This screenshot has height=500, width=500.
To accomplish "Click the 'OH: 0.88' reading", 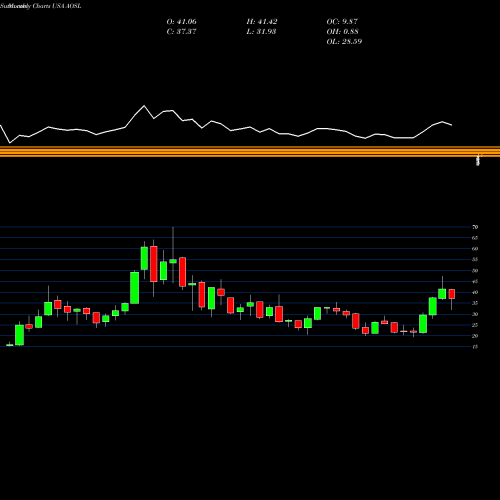I will (342, 32).
